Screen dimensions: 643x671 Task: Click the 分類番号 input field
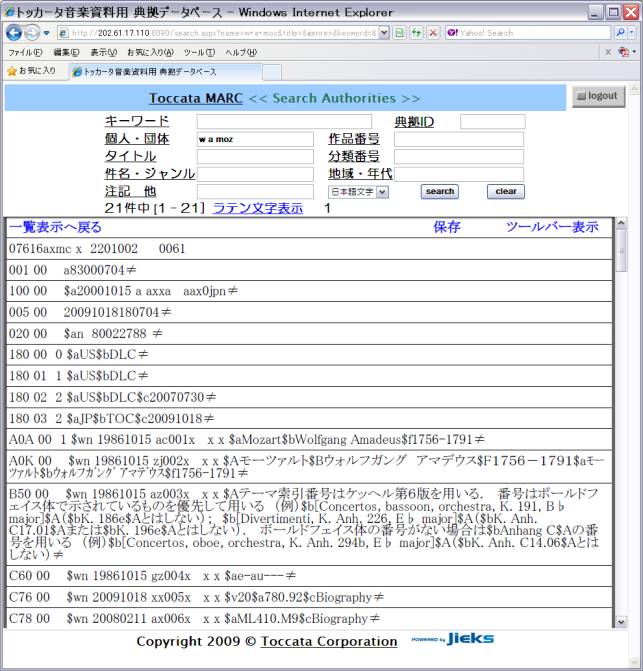(459, 157)
